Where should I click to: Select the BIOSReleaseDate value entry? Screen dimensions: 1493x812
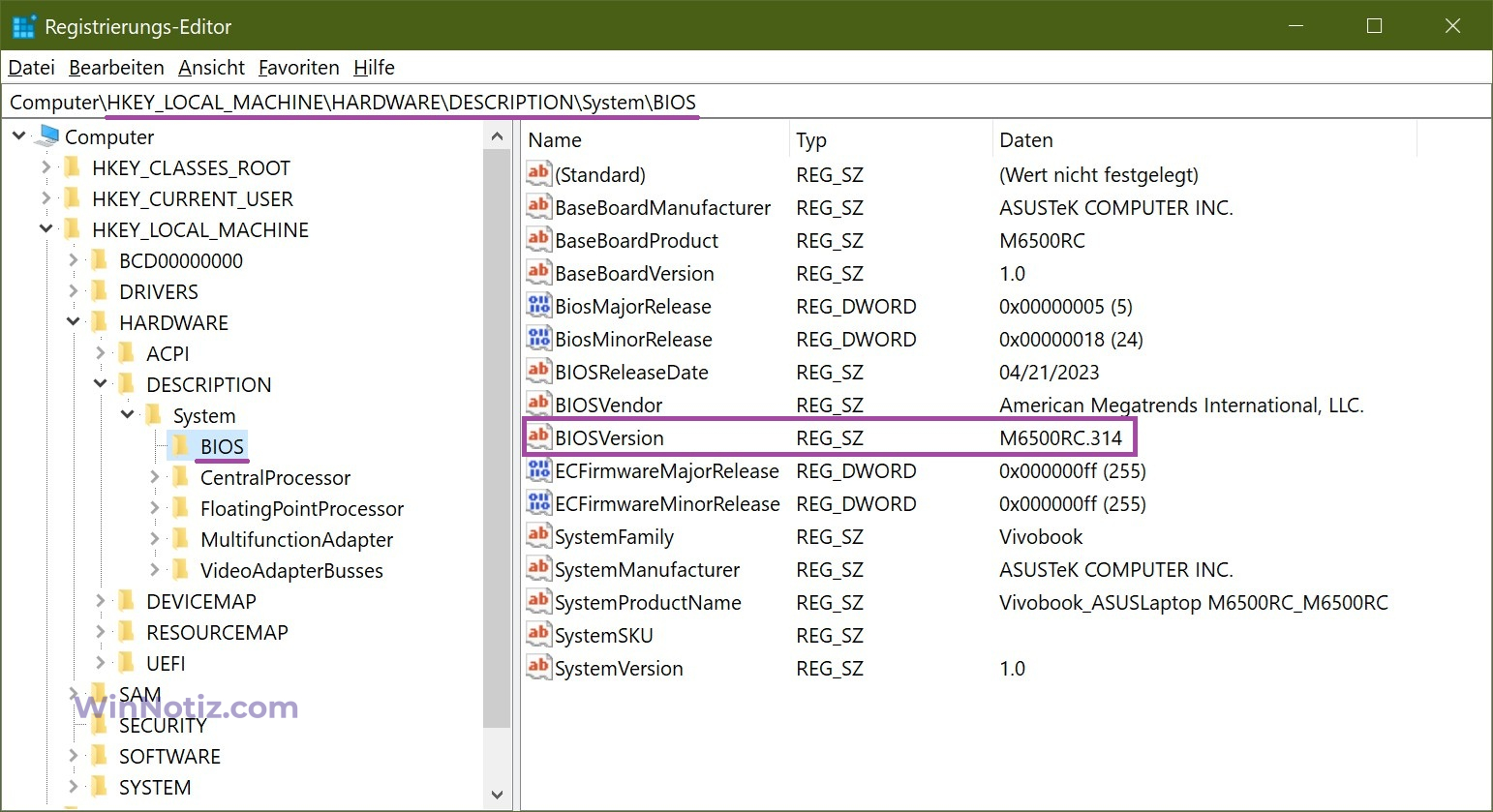(631, 373)
